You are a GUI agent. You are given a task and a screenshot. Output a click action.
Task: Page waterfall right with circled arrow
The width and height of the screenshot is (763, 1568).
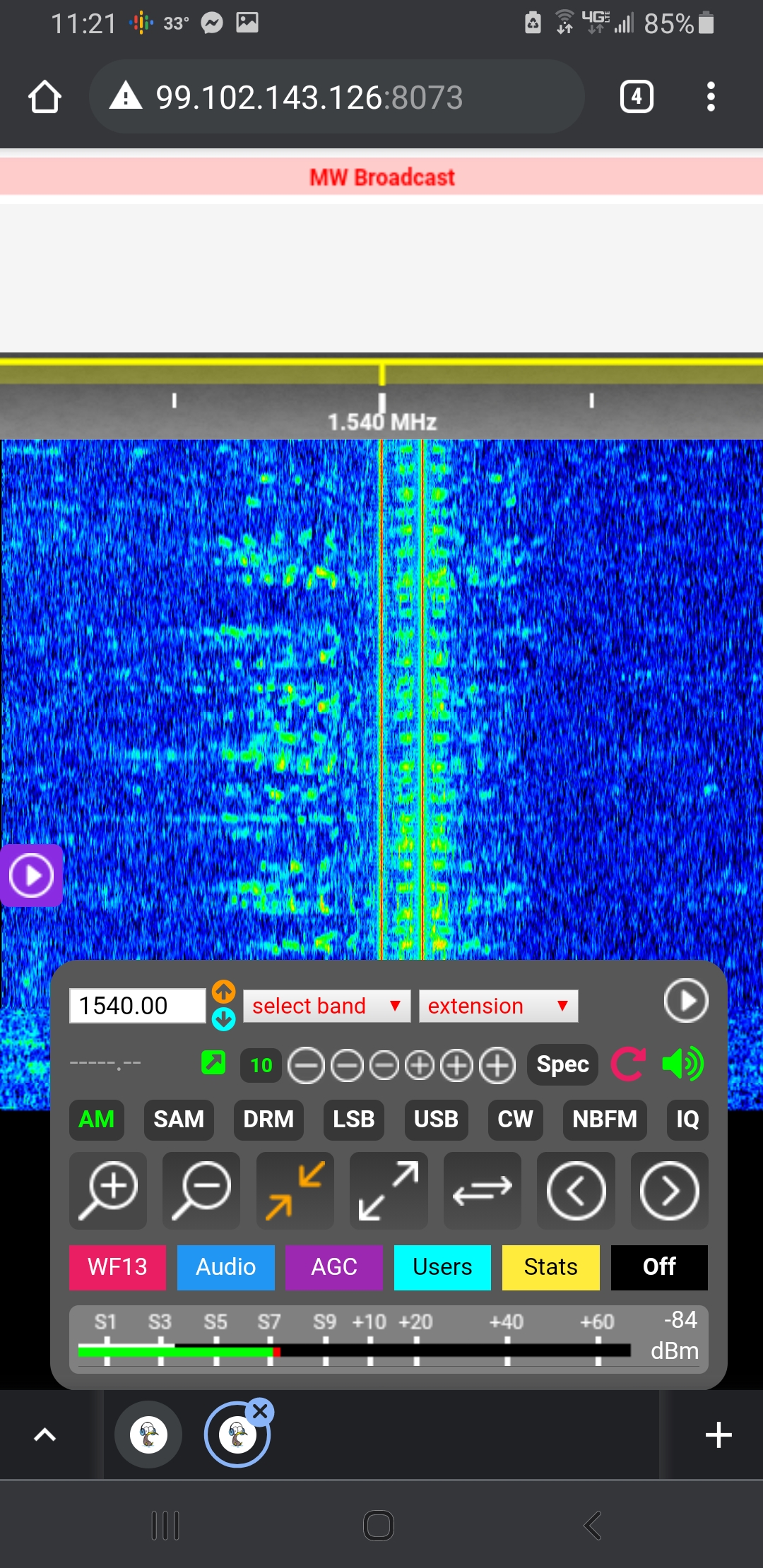pos(669,1190)
